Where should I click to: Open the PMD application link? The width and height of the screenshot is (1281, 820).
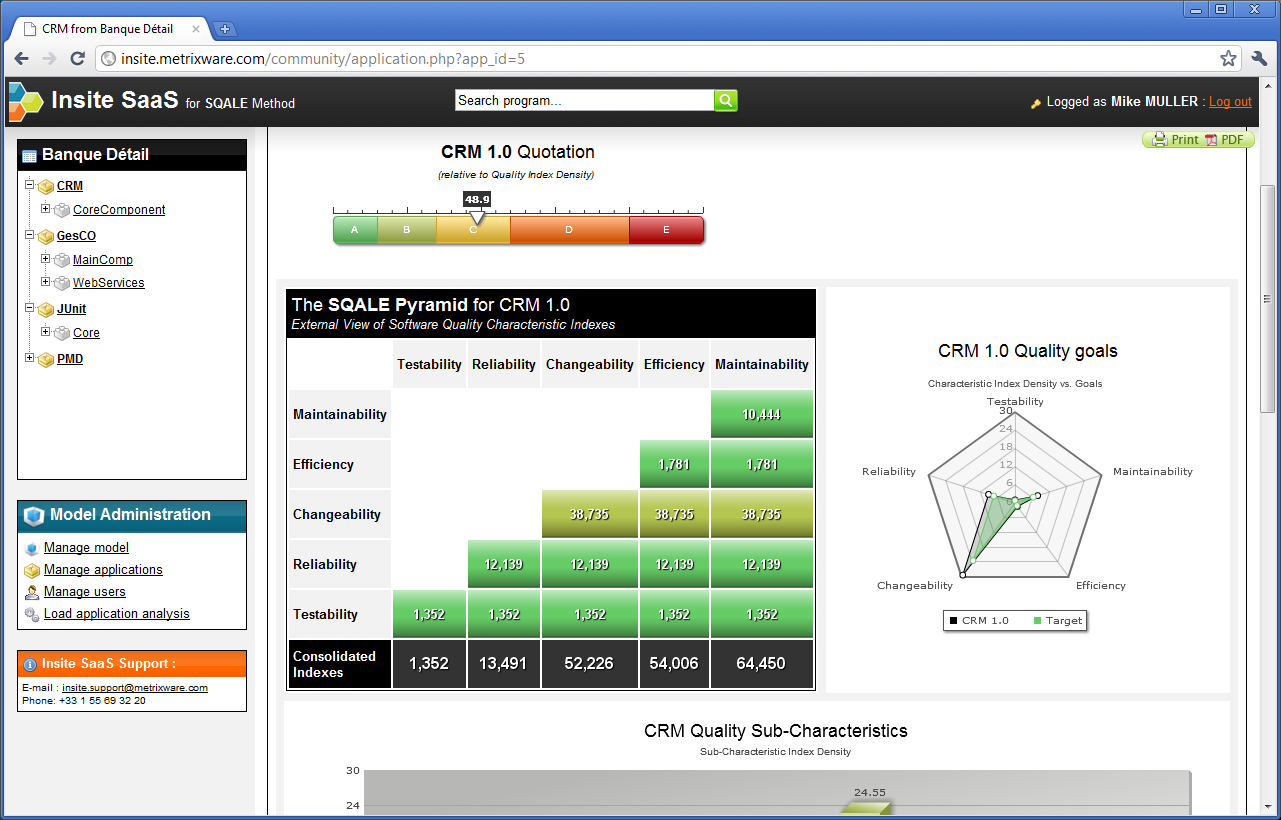tap(70, 360)
